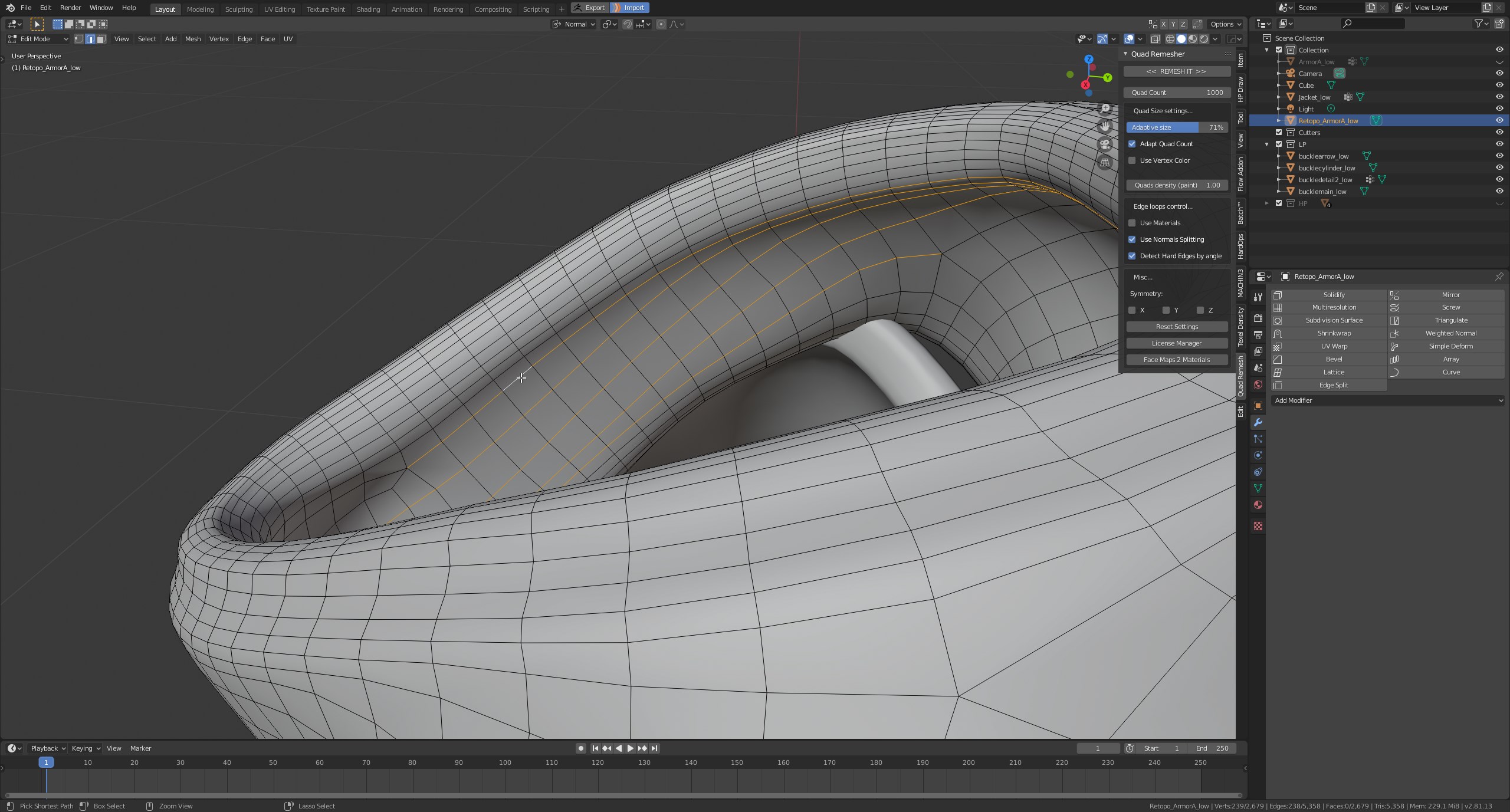This screenshot has width=1510, height=812.
Task: Uncheck the Adapt Quad Count checkbox
Action: (x=1132, y=144)
